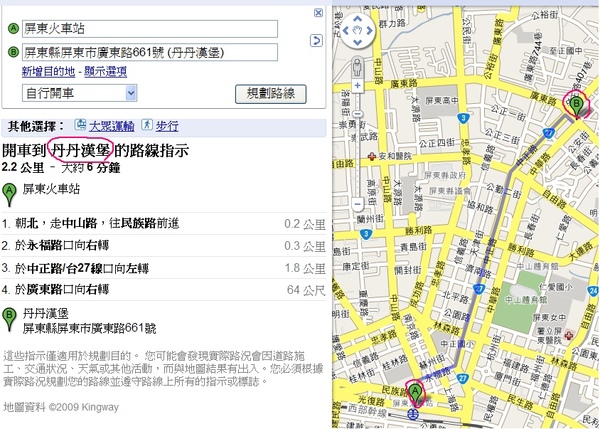Click the Street View pegman icon
600x429 pixels.
(x=356, y=65)
